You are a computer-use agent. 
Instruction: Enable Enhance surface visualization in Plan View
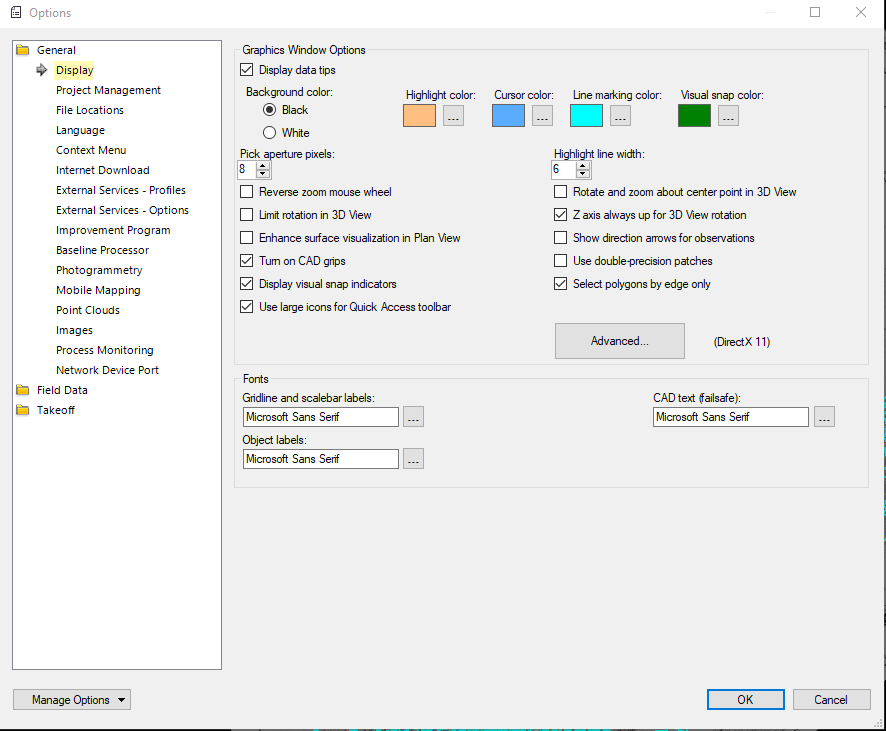246,238
